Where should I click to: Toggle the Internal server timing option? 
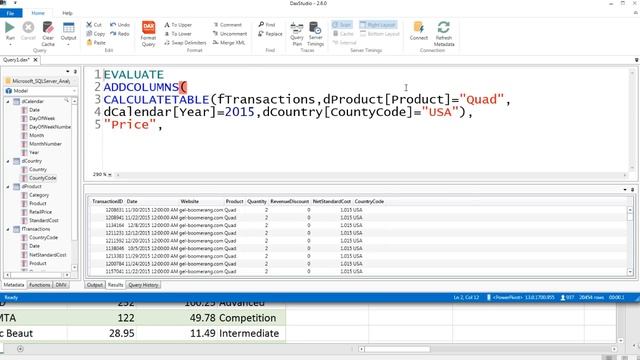click(344, 42)
